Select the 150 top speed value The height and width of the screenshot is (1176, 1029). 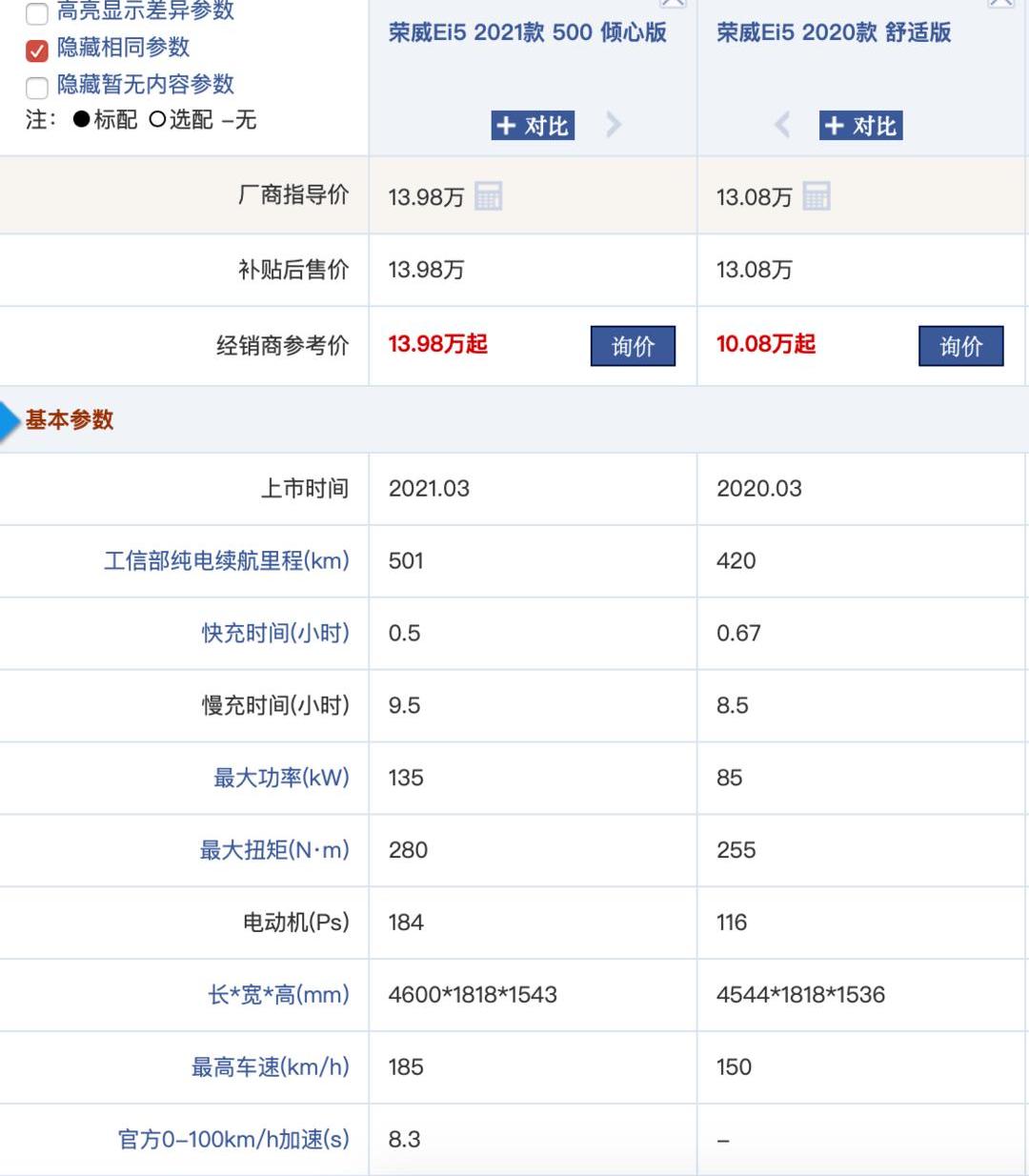click(x=735, y=1068)
